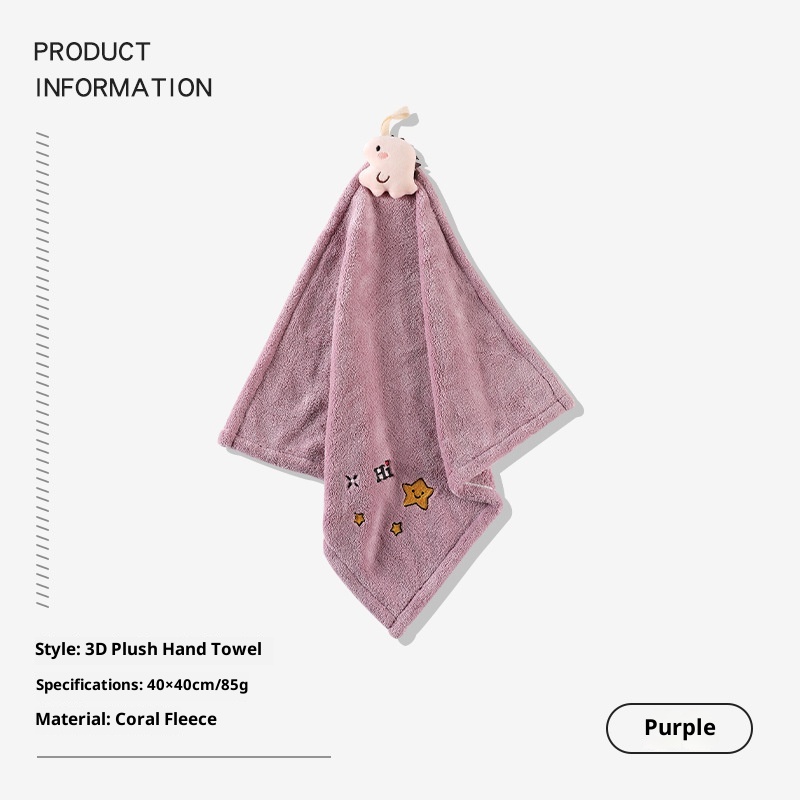Click the small right gold star

396,528
